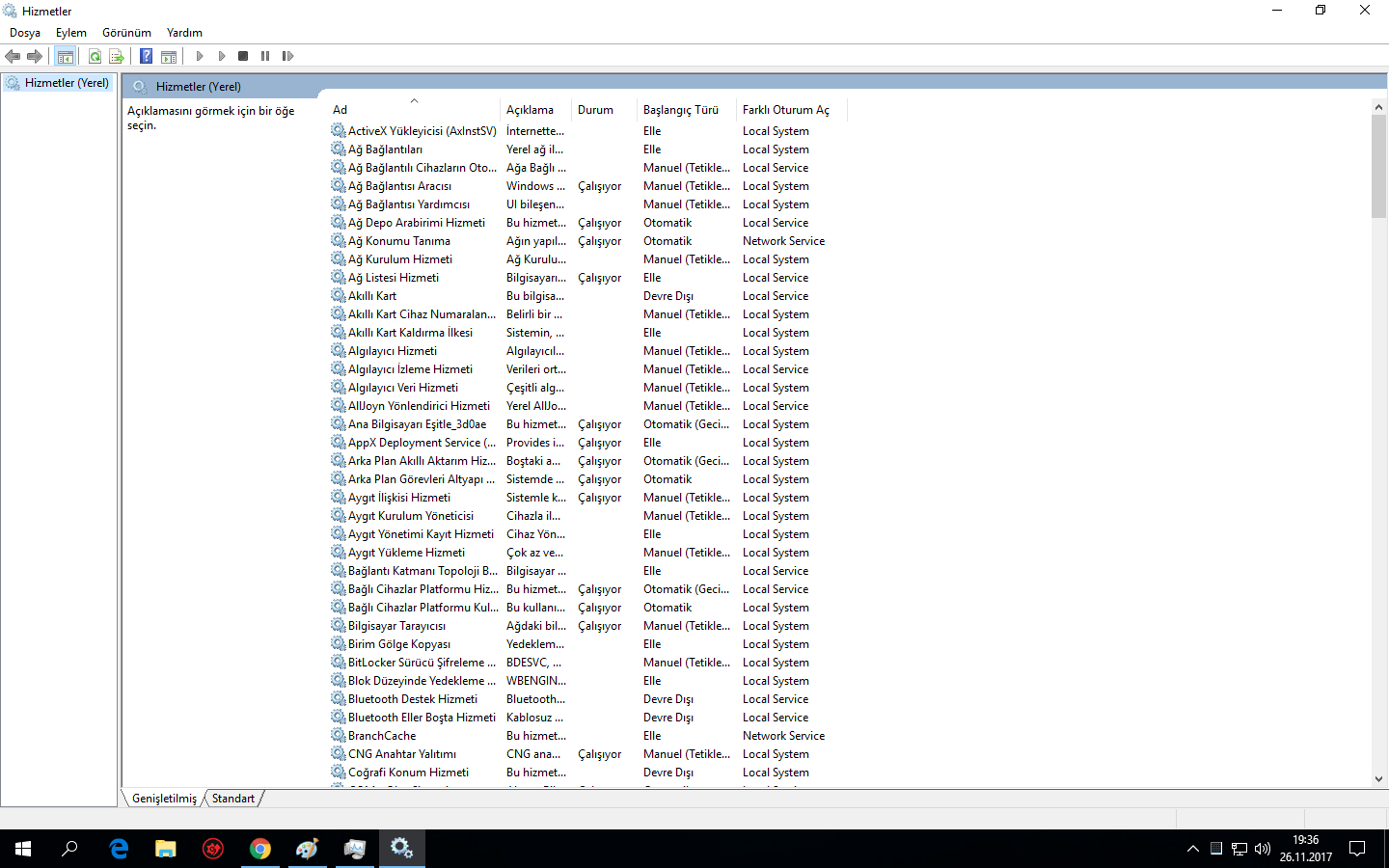Open Paint from the taskbar
This screenshot has width=1389, height=868.
pyautogui.click(x=308, y=849)
